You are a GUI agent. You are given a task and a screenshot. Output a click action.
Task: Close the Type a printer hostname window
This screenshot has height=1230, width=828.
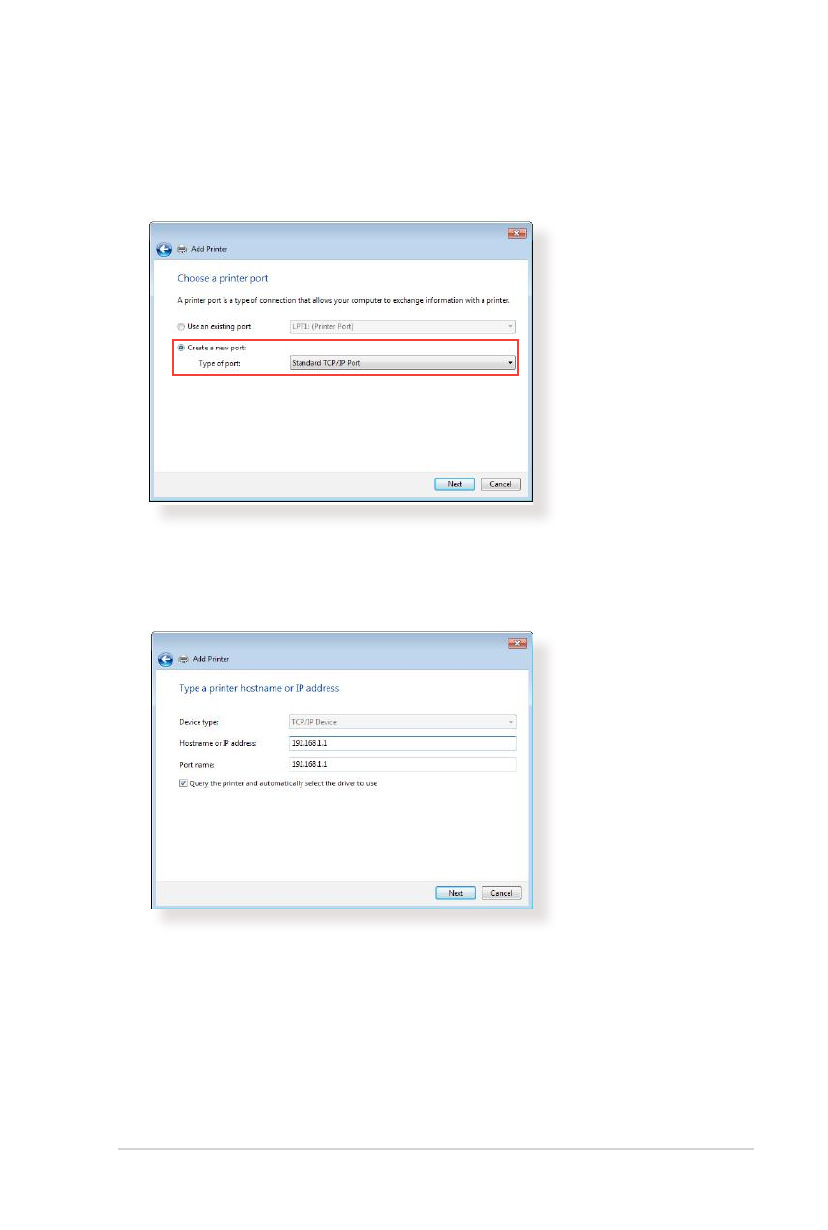click(x=516, y=643)
